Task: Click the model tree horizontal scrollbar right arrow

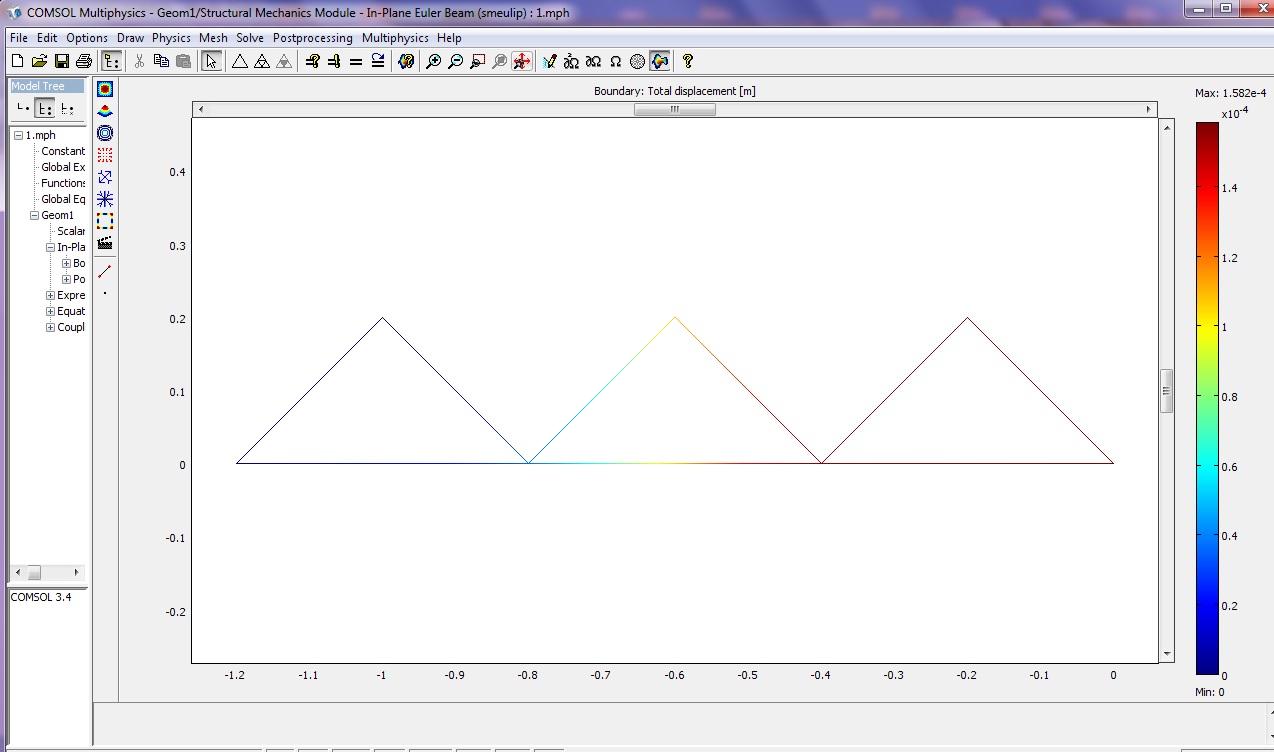Action: [x=76, y=573]
